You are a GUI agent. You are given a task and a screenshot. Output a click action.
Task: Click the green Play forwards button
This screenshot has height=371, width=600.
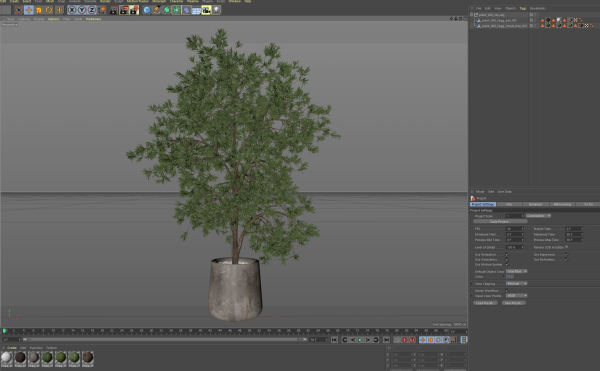(360, 340)
